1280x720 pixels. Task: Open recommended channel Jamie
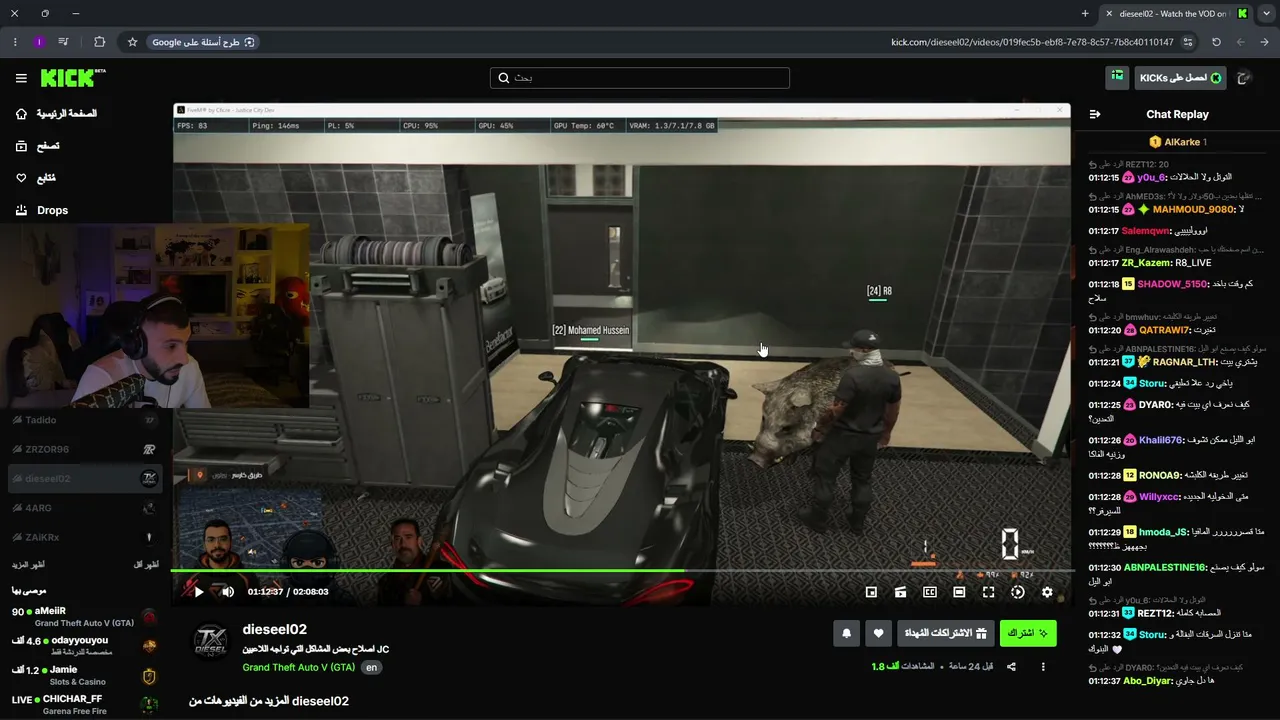85,675
